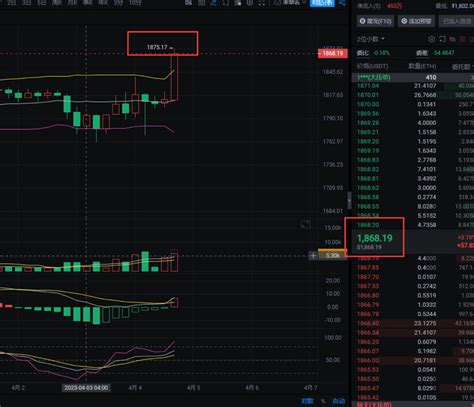Click the 数量(ETH) column header
This screenshot has width=474, height=407.
click(422, 66)
